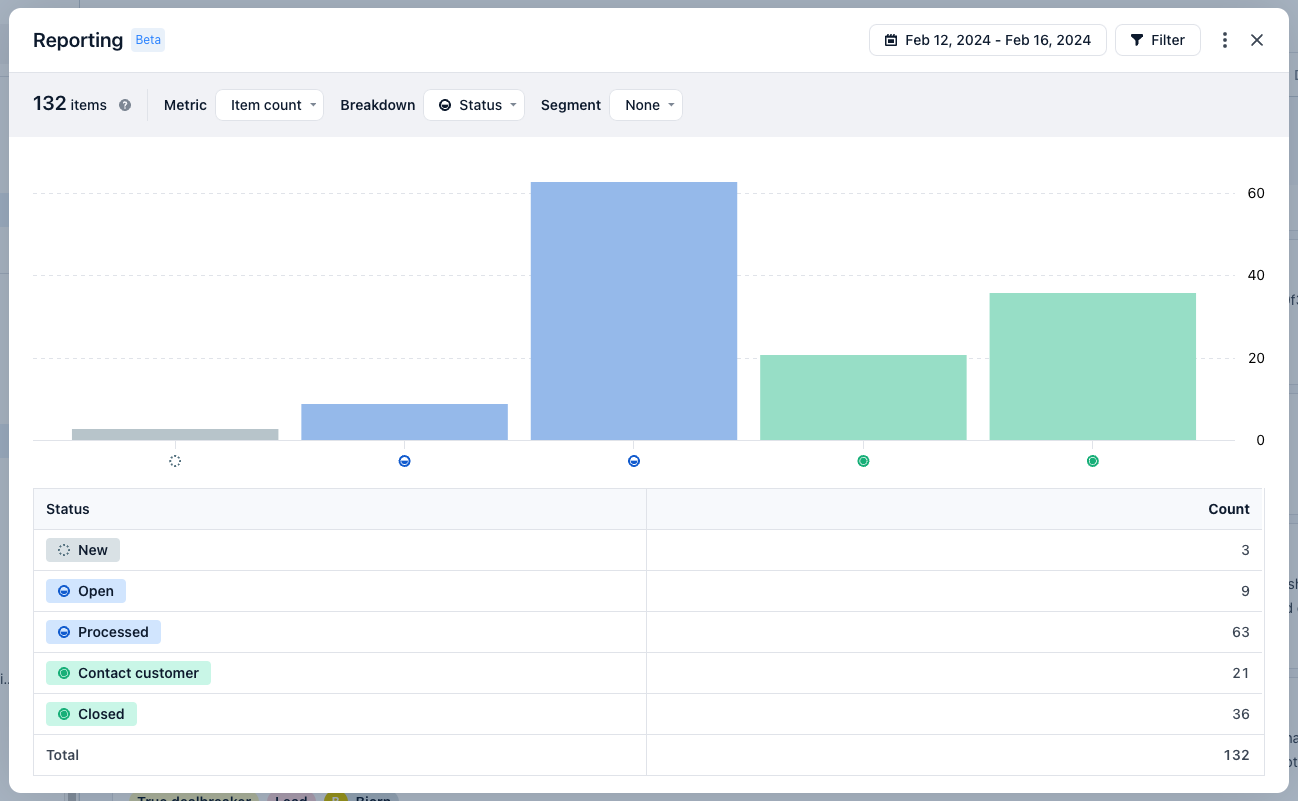Click the Contact customer icon below fourth bar
This screenshot has height=801, width=1298.
click(x=863, y=461)
